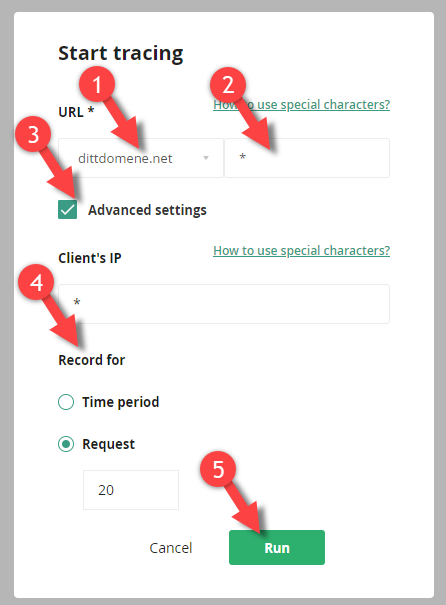Open the dittdomene.net domain dropdown

(141, 158)
